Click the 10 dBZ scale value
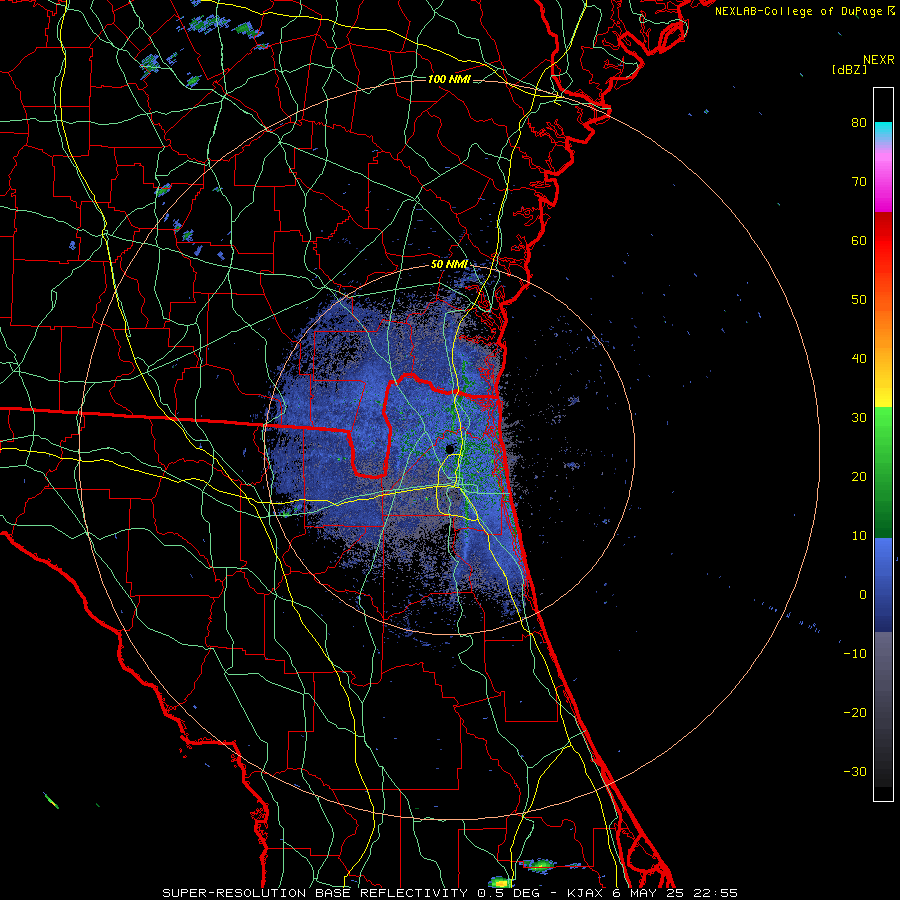 (859, 536)
